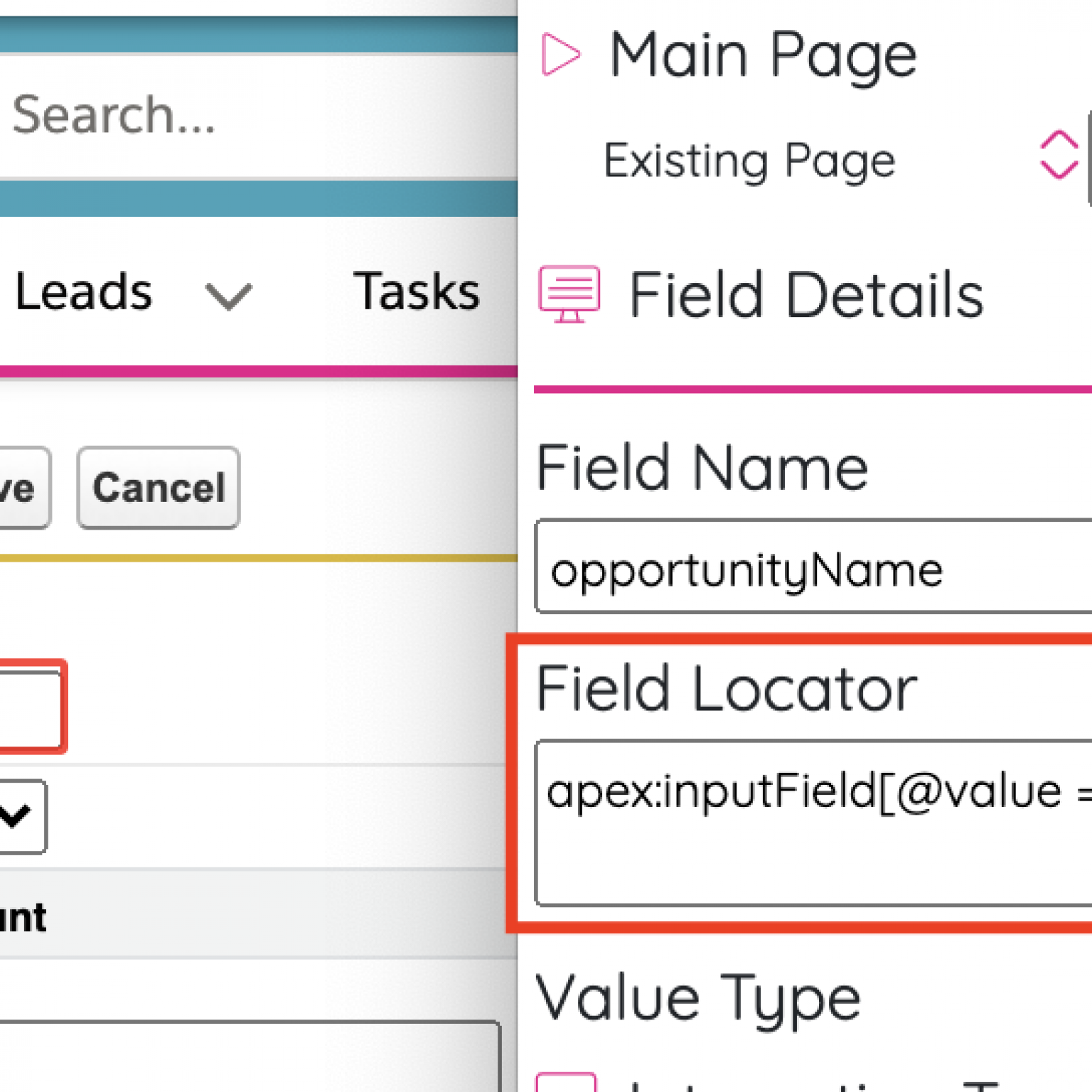Click the "Existing Page" label
Image resolution: width=1092 pixels, height=1092 pixels.
(x=749, y=161)
